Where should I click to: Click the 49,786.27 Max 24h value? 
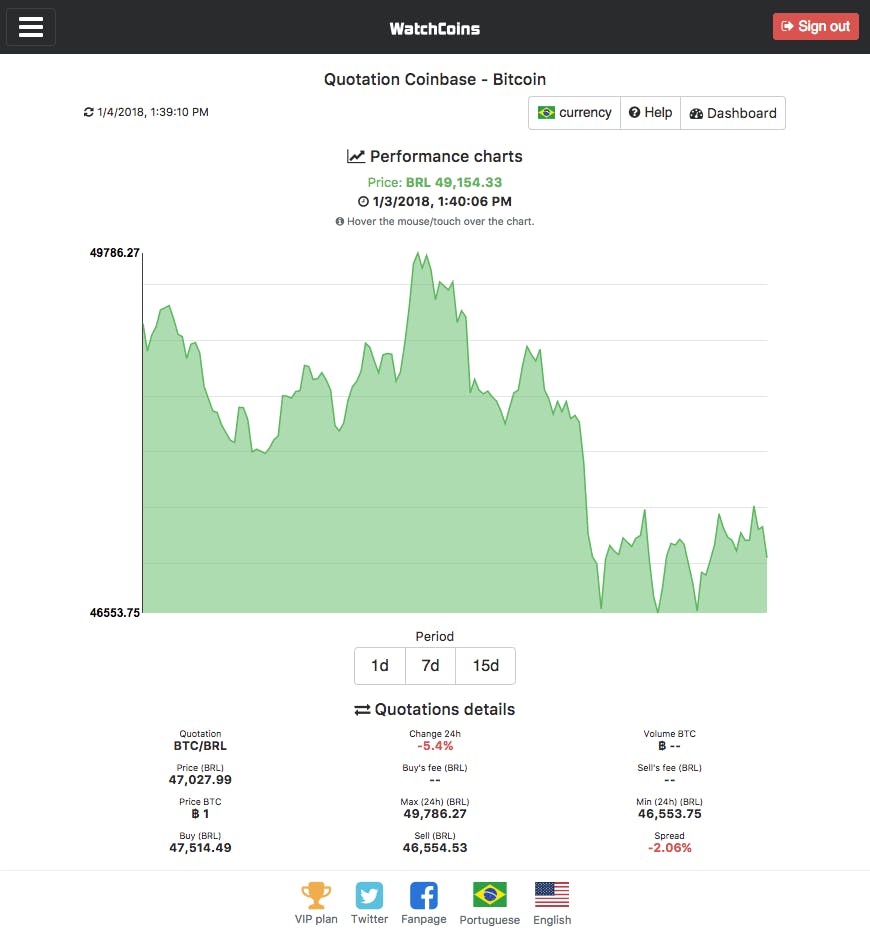(435, 814)
